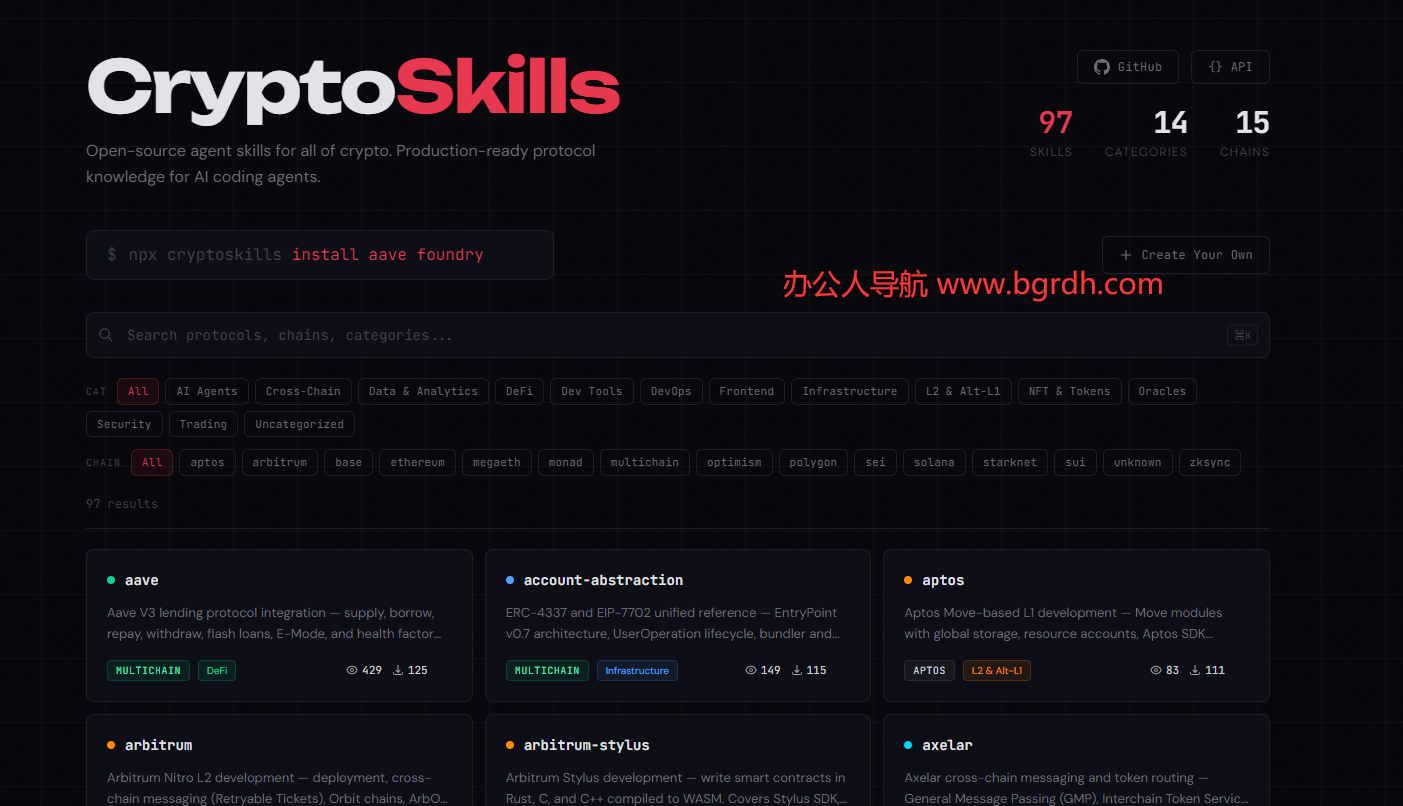Filter by Uncategorized category
Viewport: 1403px width, 806px height.
(x=299, y=424)
